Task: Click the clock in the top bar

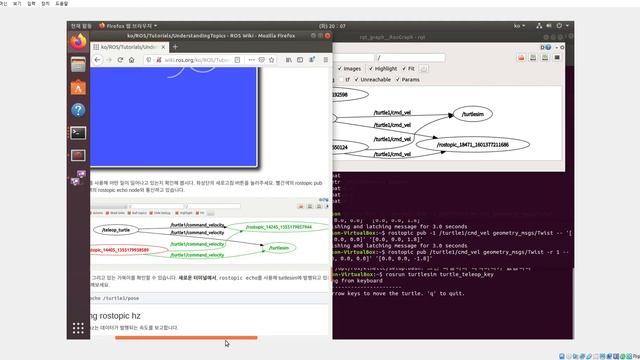Action: 332,26
